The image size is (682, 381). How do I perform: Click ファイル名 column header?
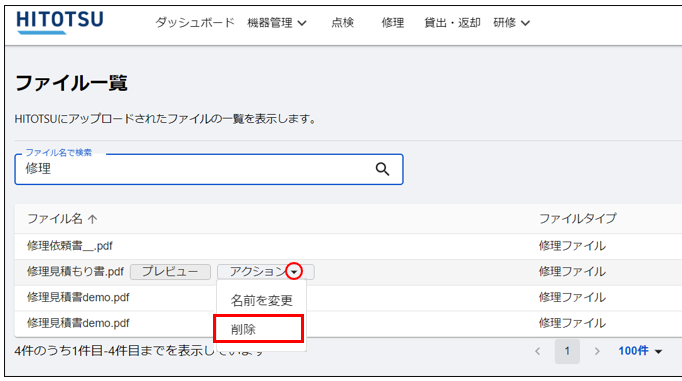pyautogui.click(x=55, y=219)
